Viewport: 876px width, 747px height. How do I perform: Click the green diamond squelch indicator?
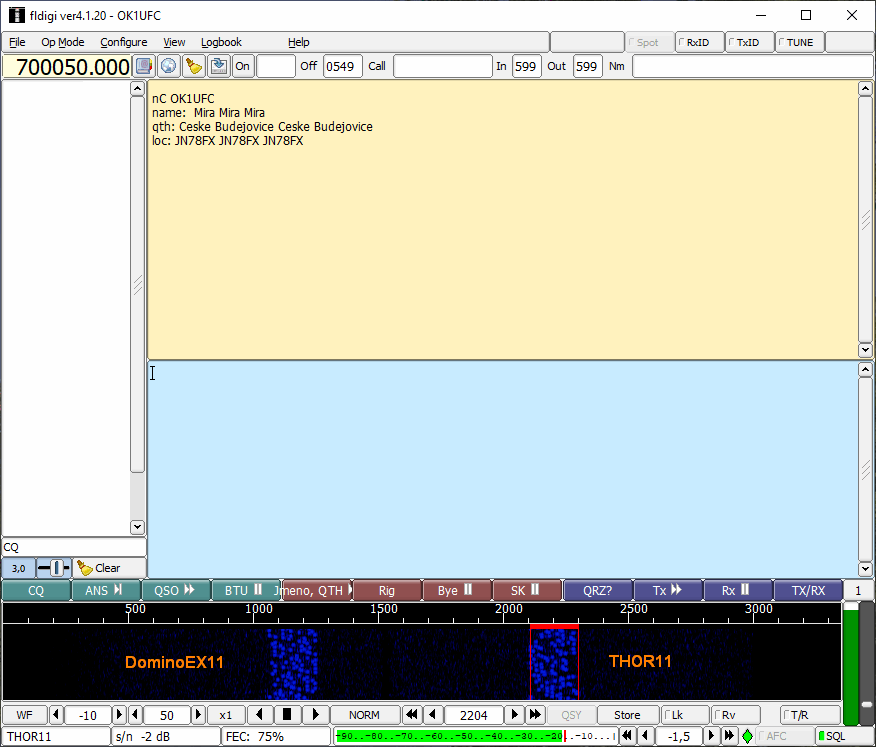747,736
